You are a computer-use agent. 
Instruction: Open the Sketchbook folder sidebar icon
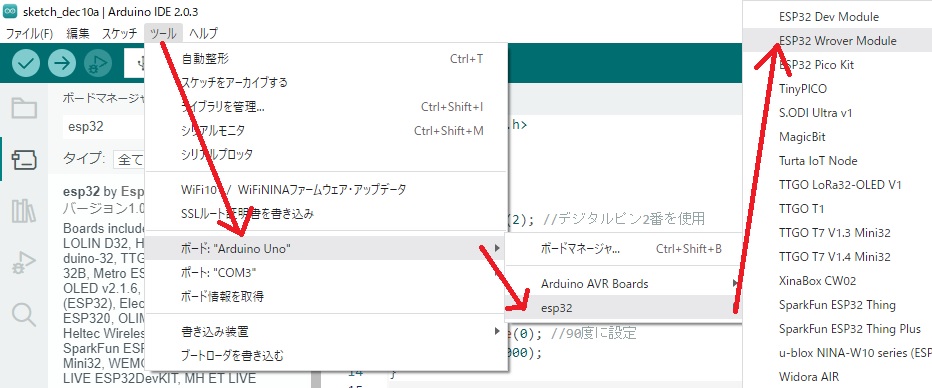pos(24,109)
